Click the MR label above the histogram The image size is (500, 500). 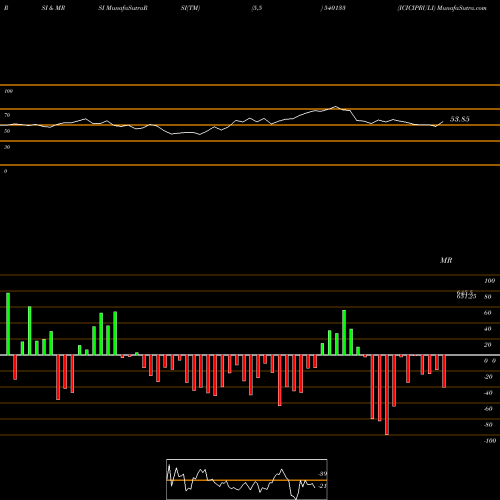[446, 260]
